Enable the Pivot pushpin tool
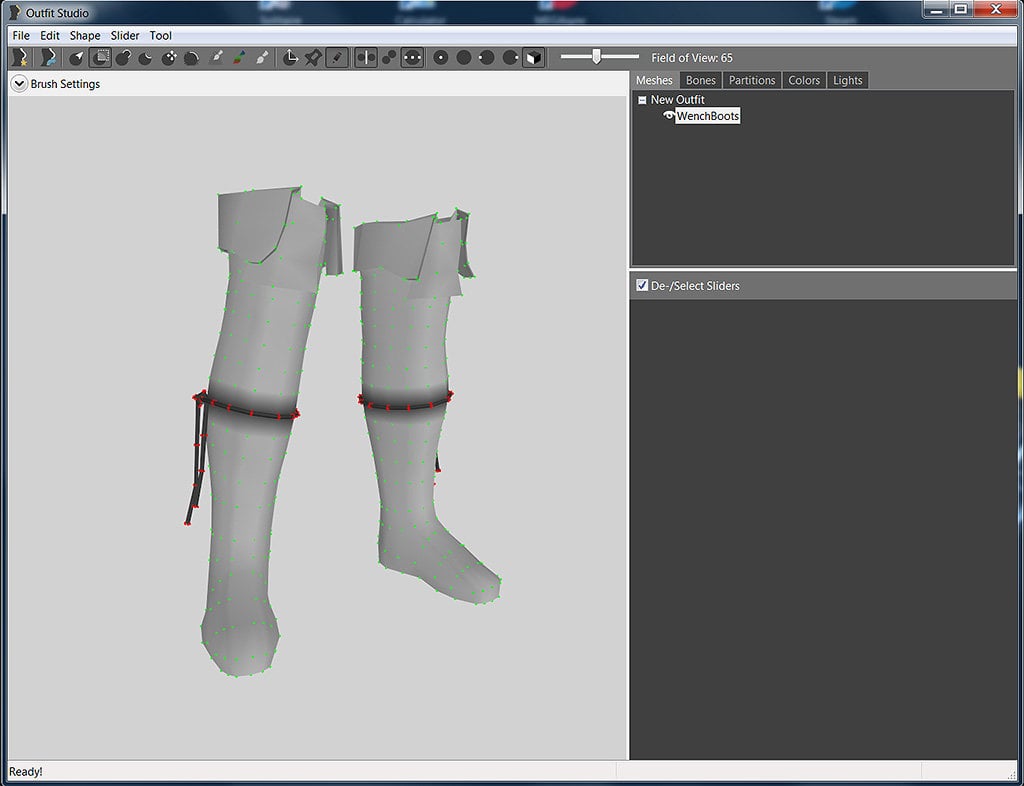 click(x=313, y=58)
